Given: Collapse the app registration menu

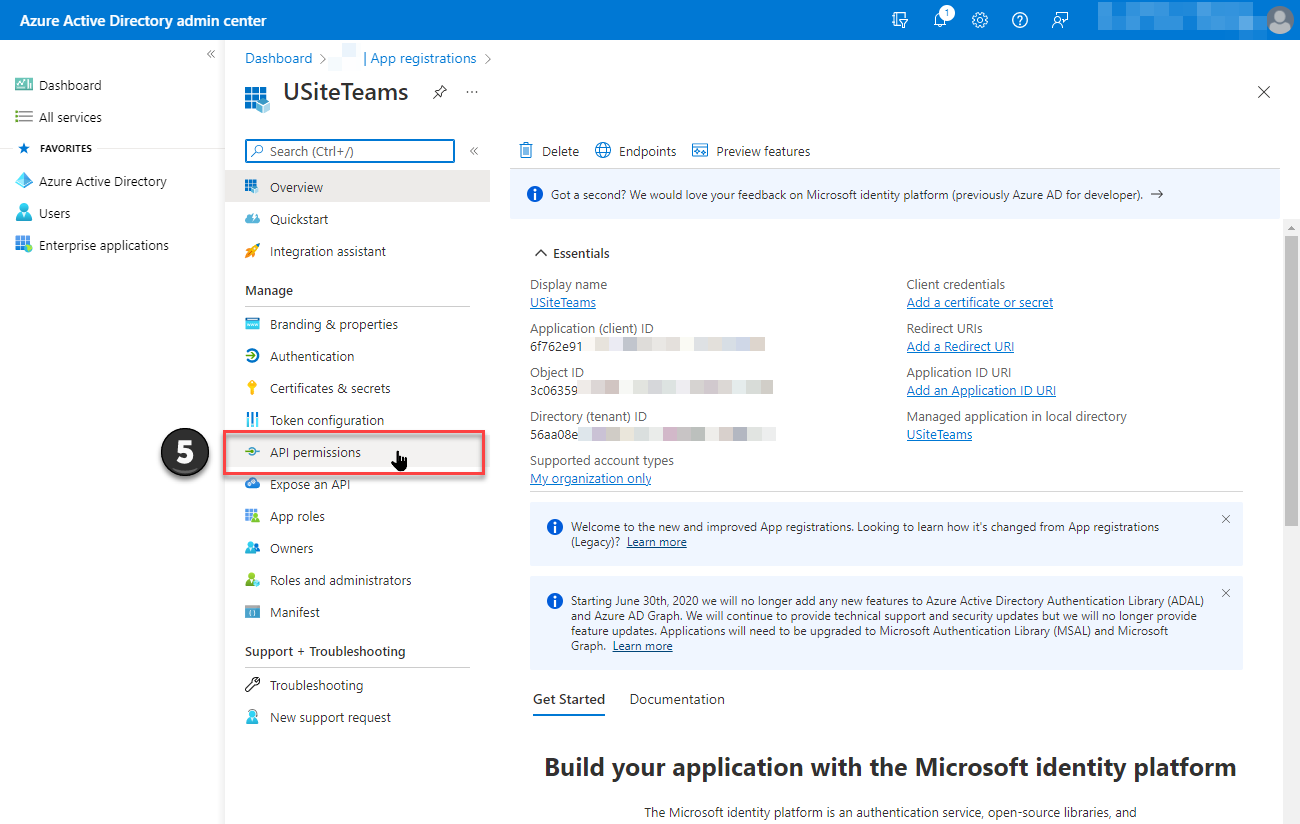Looking at the screenshot, I should click(x=474, y=151).
